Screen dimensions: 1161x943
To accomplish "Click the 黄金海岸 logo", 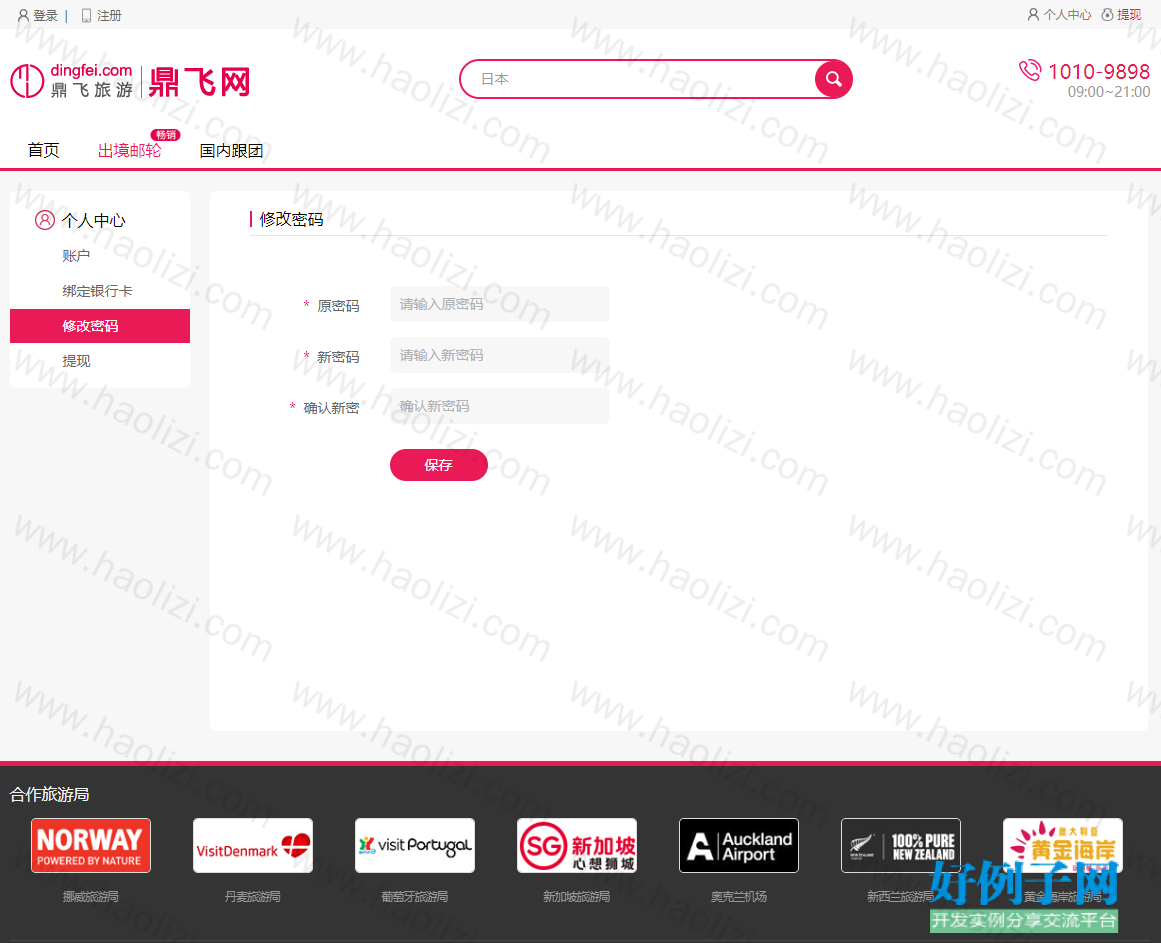I will [1063, 845].
